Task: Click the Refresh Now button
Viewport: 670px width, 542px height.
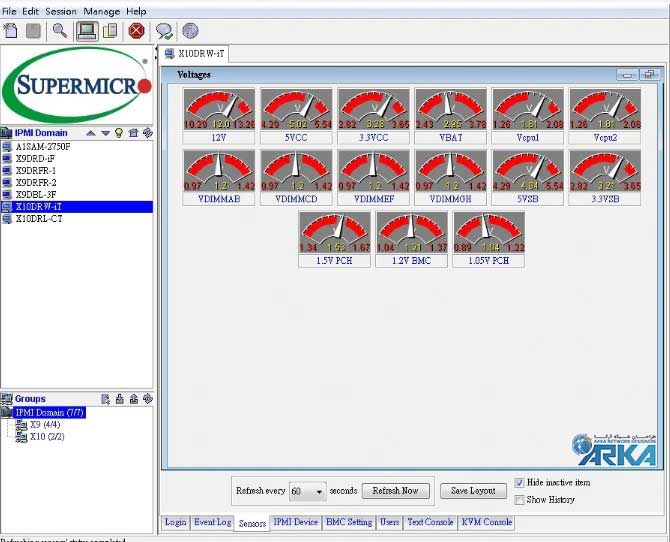Action: (x=395, y=491)
